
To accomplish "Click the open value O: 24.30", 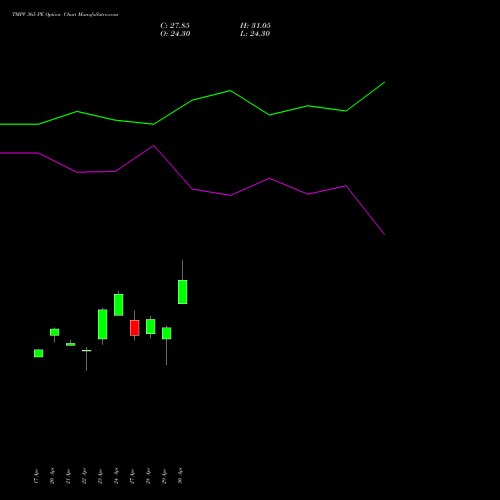I will (175, 34).
